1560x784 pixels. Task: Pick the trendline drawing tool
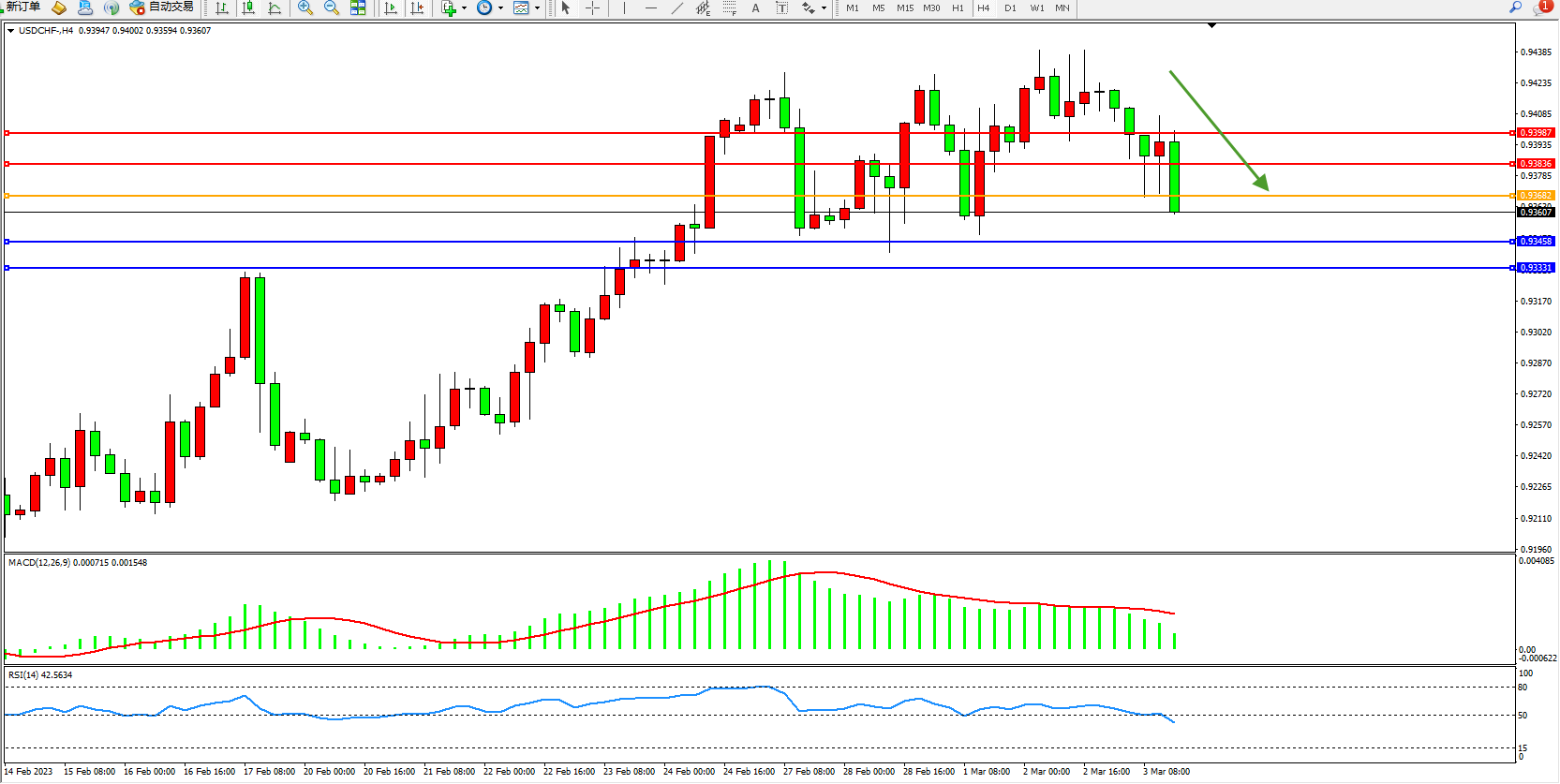(677, 7)
